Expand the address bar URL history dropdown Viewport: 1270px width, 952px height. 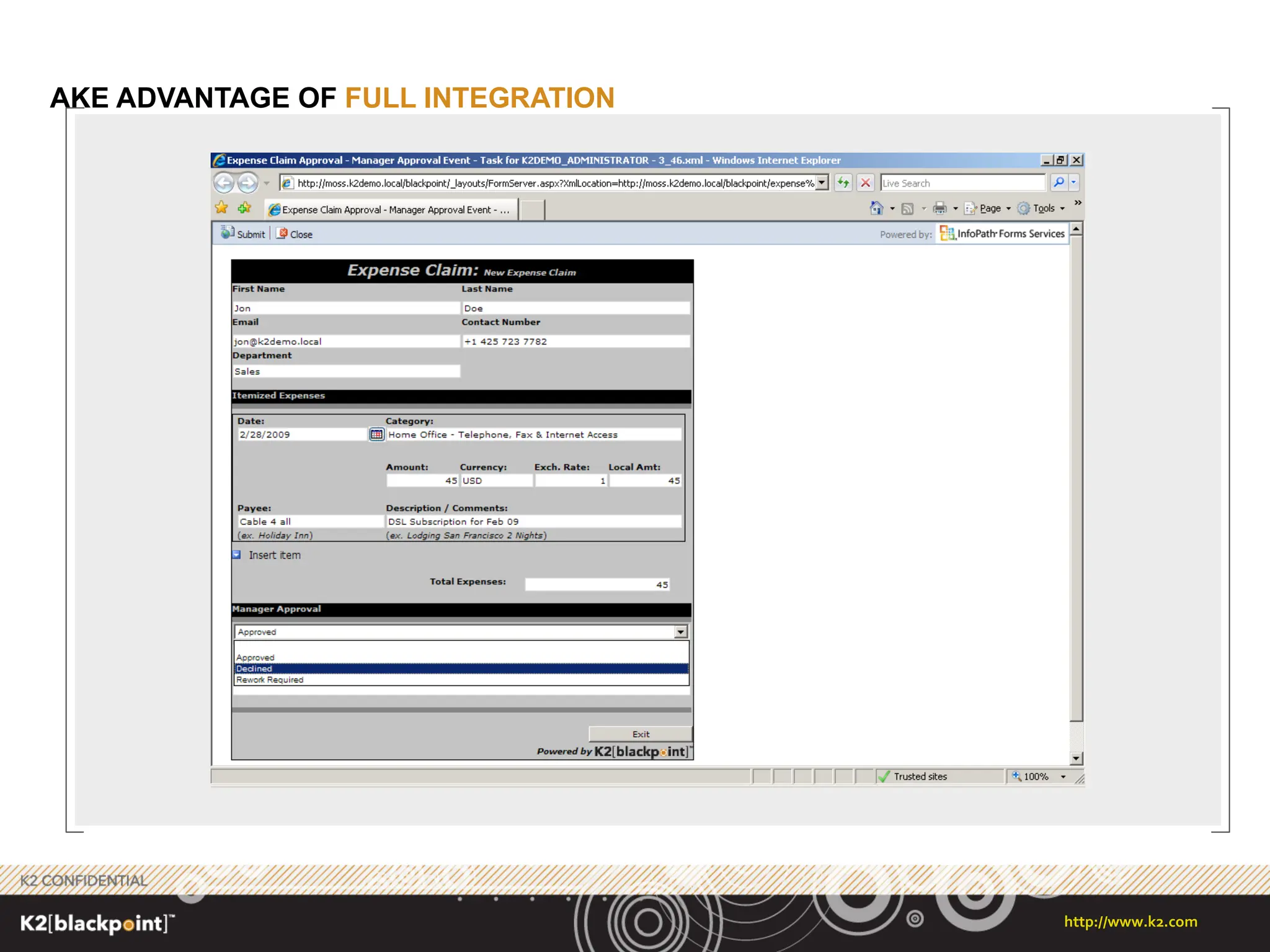tap(822, 183)
